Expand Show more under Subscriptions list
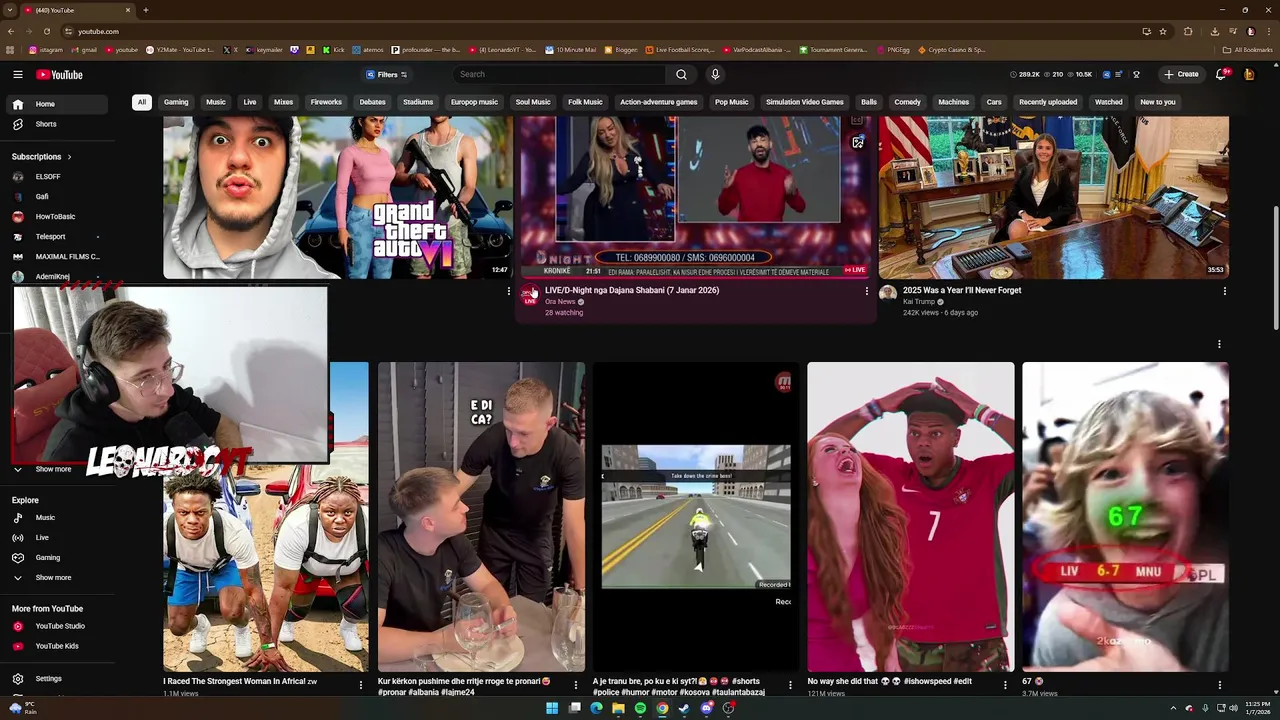Screen dimensions: 1280x720 [54, 469]
